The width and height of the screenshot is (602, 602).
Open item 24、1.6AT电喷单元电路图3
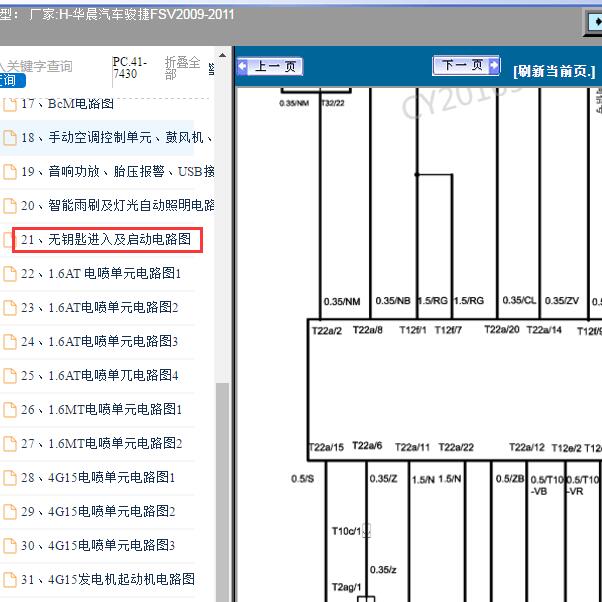(99, 341)
